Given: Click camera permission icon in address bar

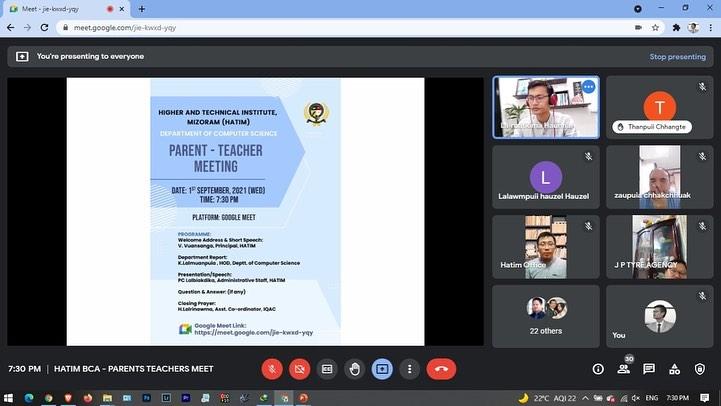Looking at the screenshot, I should pyautogui.click(x=638, y=28).
